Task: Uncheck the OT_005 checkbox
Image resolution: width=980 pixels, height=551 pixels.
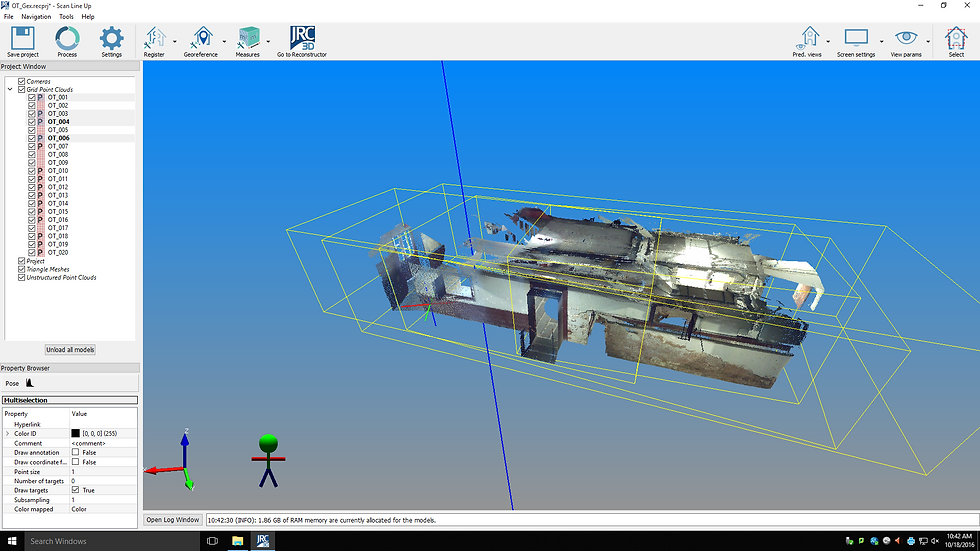Action: (32, 130)
